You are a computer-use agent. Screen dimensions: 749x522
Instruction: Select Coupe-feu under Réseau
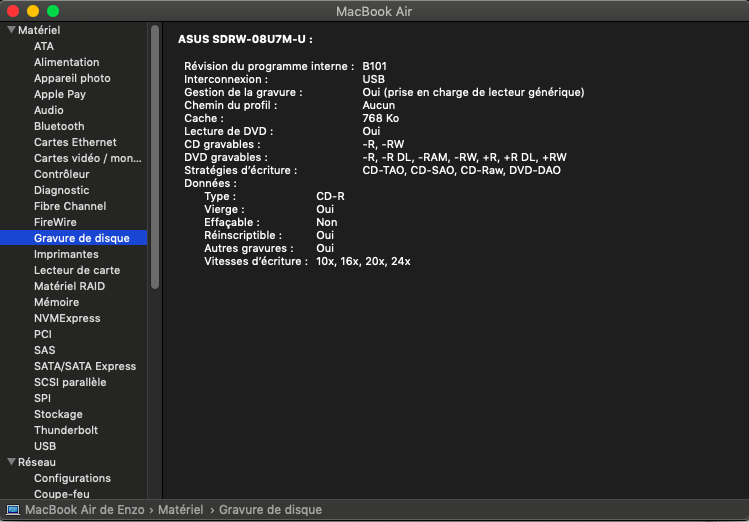point(62,494)
